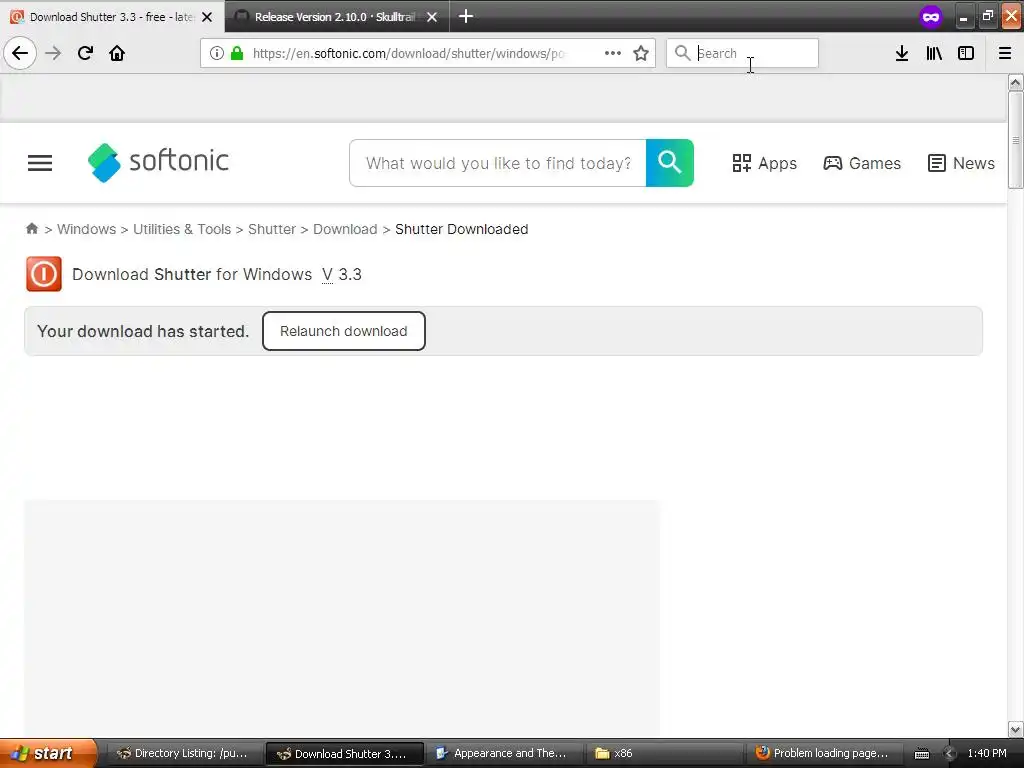Go to Windows breadcrumb link
This screenshot has height=768, width=1024.
click(x=86, y=229)
